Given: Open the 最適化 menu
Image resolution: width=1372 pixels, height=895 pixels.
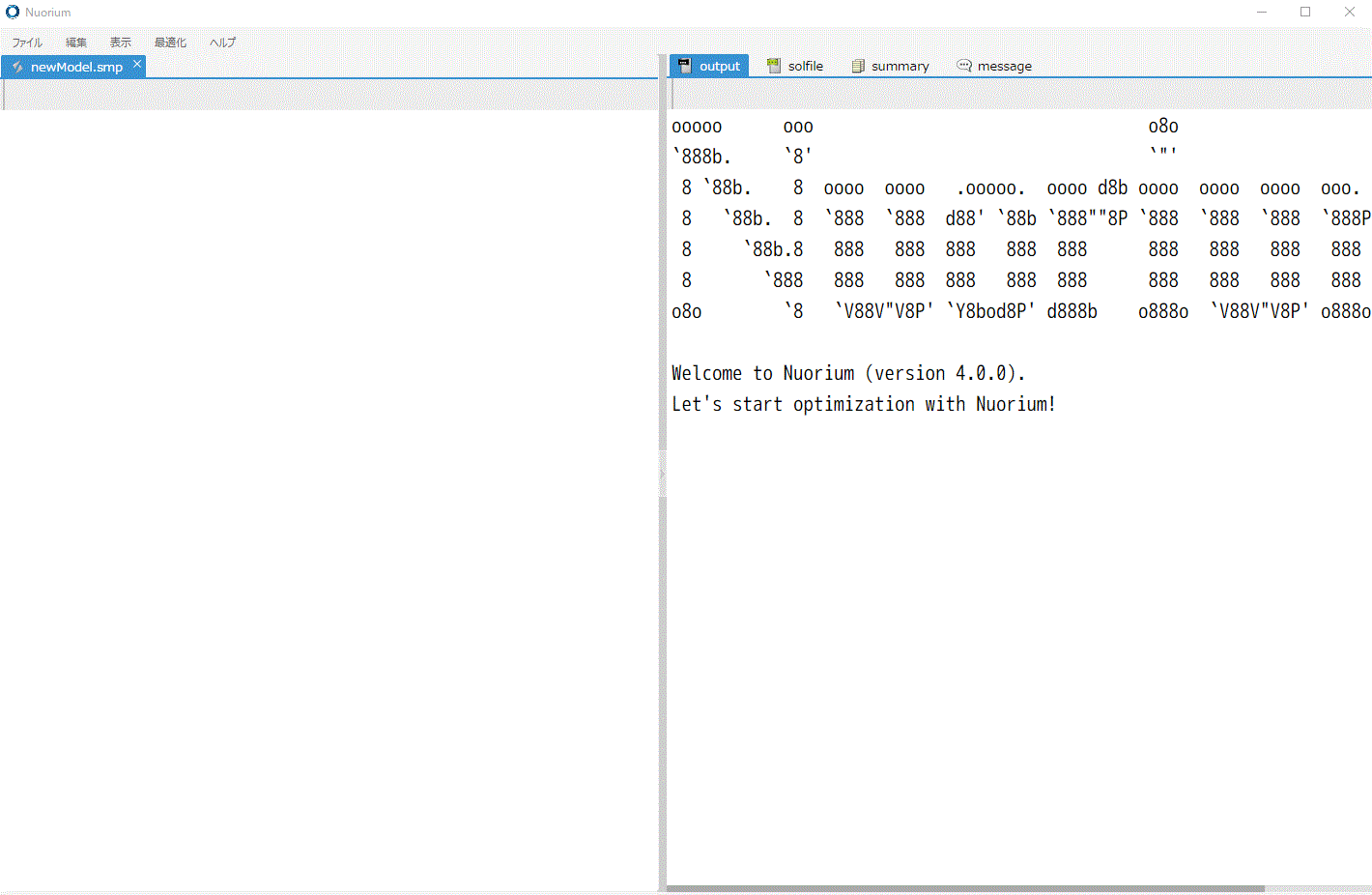Looking at the screenshot, I should [x=170, y=43].
